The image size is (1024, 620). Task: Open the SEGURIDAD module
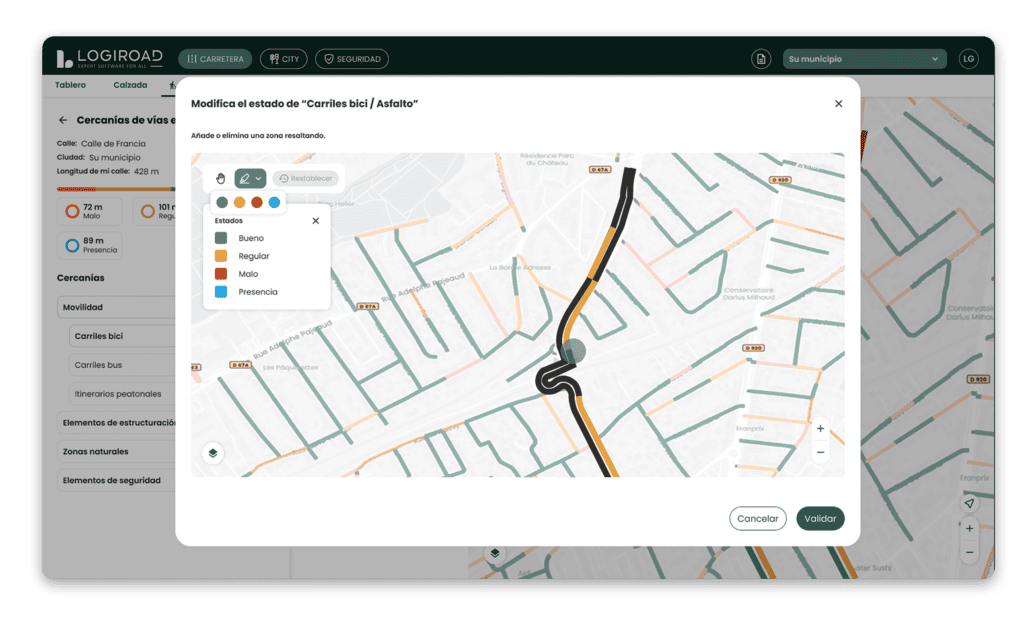pyautogui.click(x=352, y=59)
